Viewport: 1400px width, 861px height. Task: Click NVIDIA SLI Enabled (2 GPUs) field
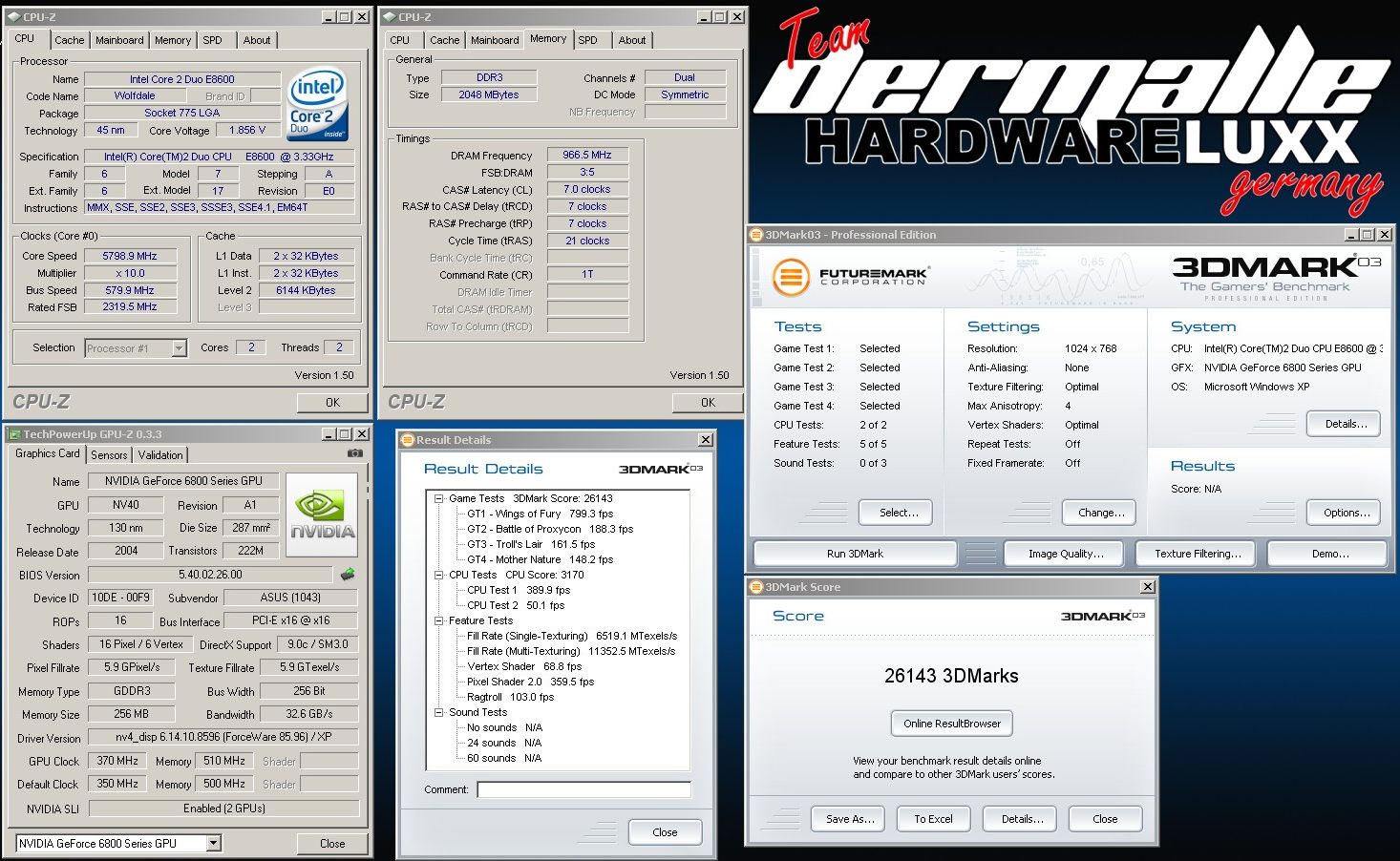223,808
